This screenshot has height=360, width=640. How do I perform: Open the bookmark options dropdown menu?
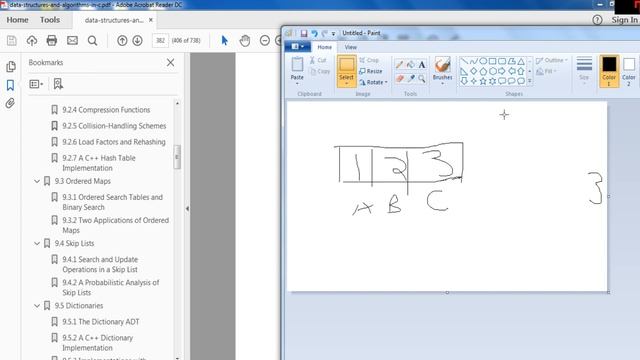[x=36, y=84]
